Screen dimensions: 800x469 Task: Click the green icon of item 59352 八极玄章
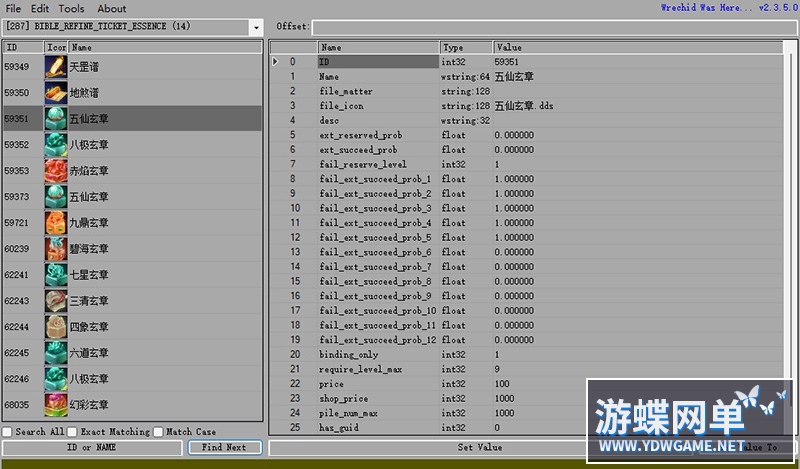tap(56, 145)
